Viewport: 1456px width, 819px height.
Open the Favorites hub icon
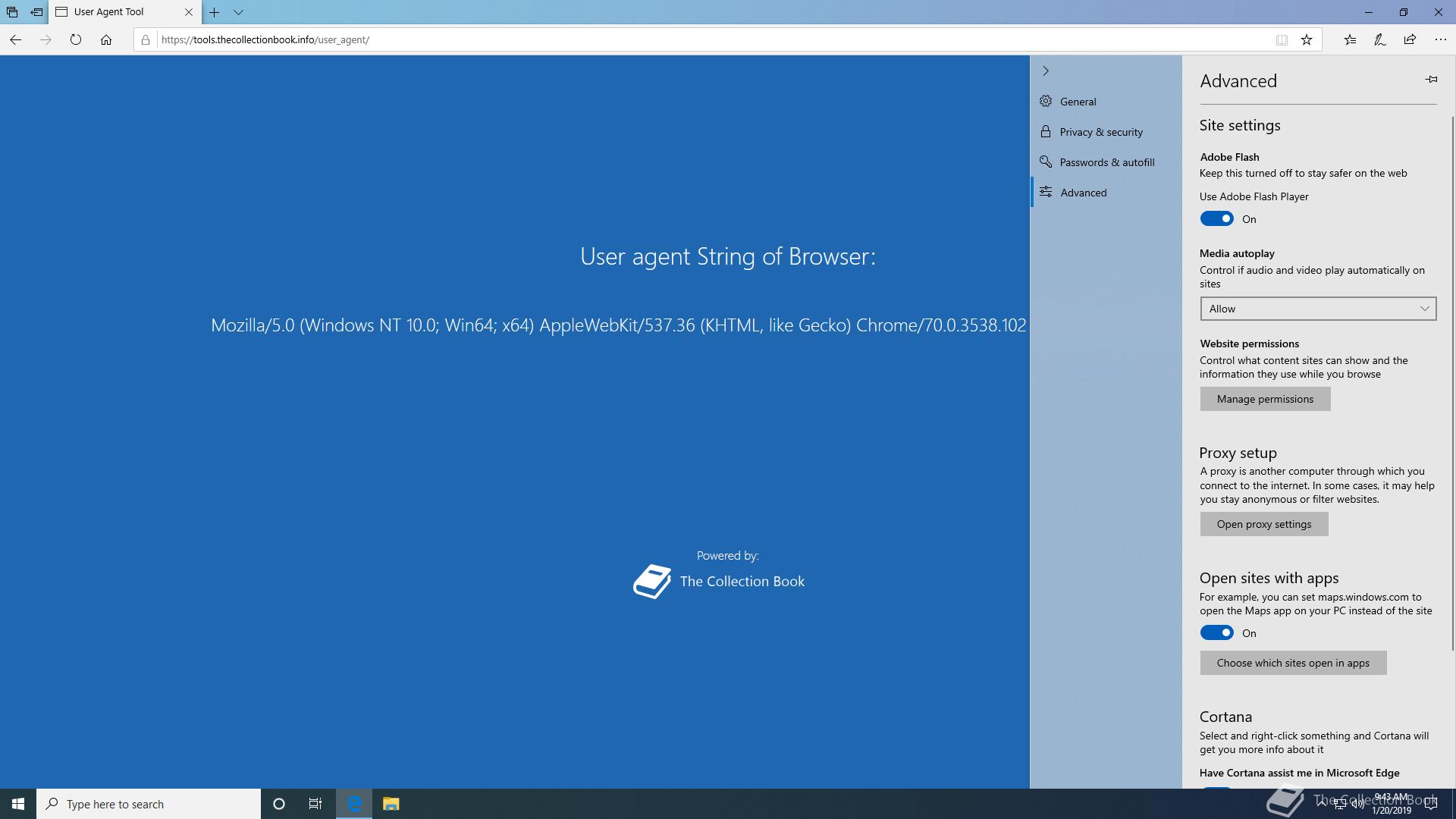[1350, 39]
